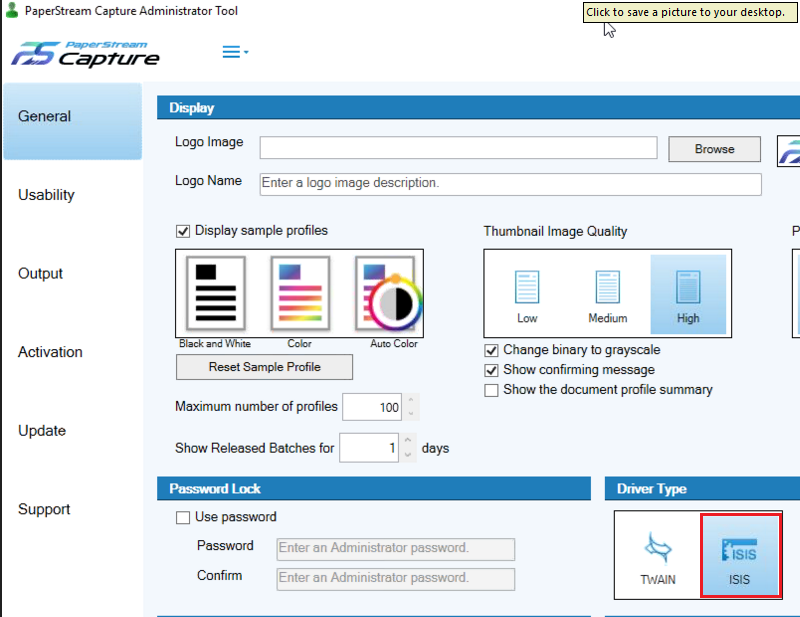Screen dimensions: 800x617
Task: Select the ISIS driver type
Action: click(740, 556)
